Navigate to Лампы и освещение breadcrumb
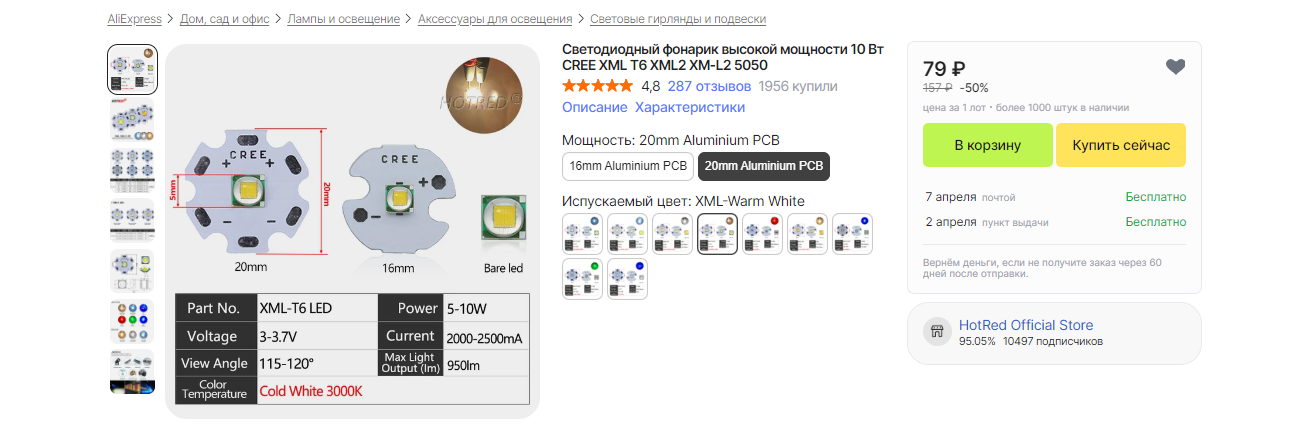Viewport: 1303px width, 433px height. [x=343, y=19]
